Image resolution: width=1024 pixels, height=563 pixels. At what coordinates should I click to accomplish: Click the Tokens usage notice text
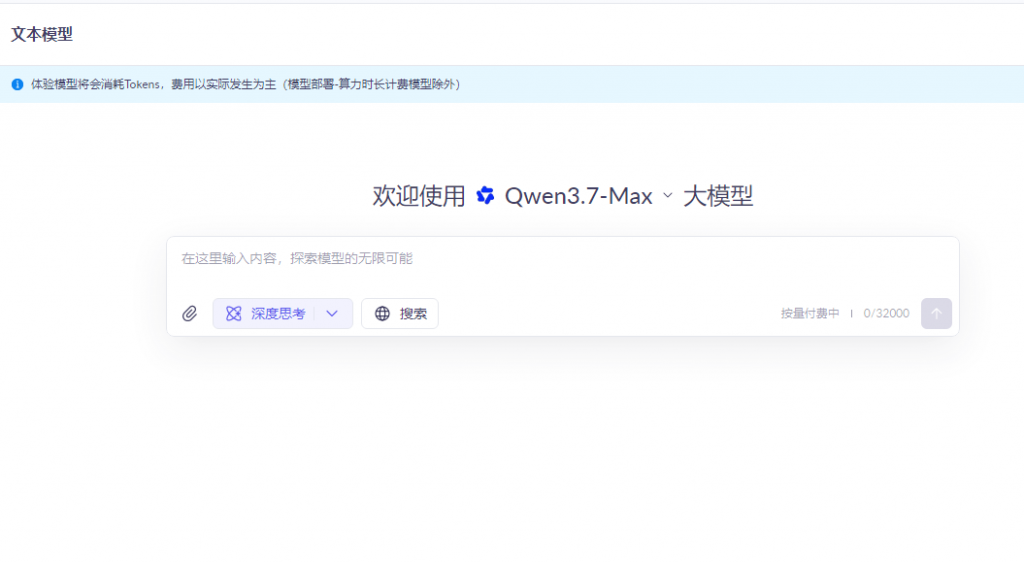click(246, 84)
